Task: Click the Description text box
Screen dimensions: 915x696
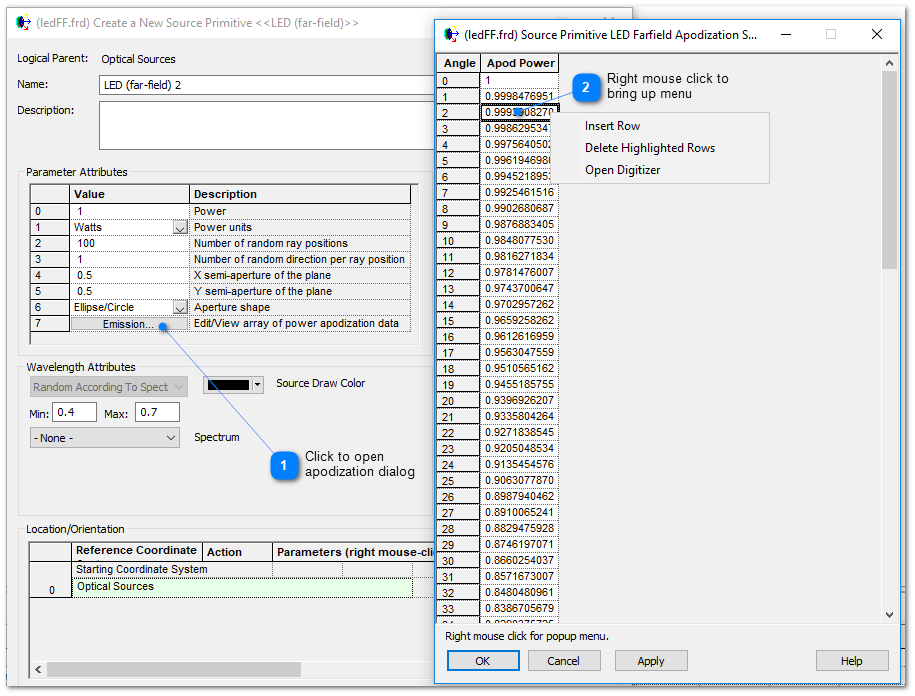Action: pyautogui.click(x=265, y=125)
